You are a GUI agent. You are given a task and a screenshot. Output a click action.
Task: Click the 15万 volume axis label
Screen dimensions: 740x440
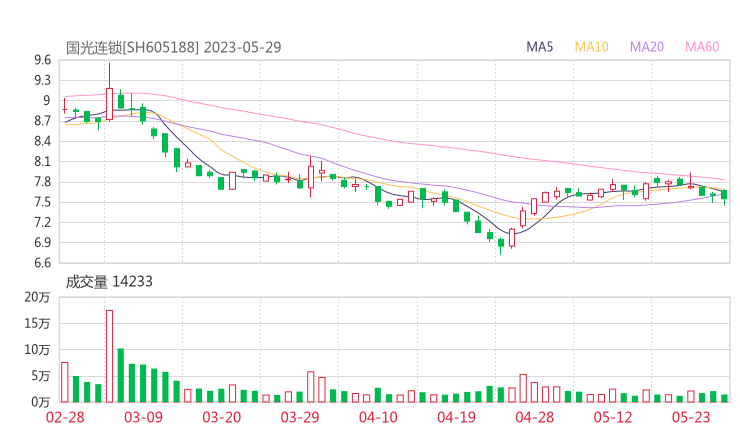37,323
